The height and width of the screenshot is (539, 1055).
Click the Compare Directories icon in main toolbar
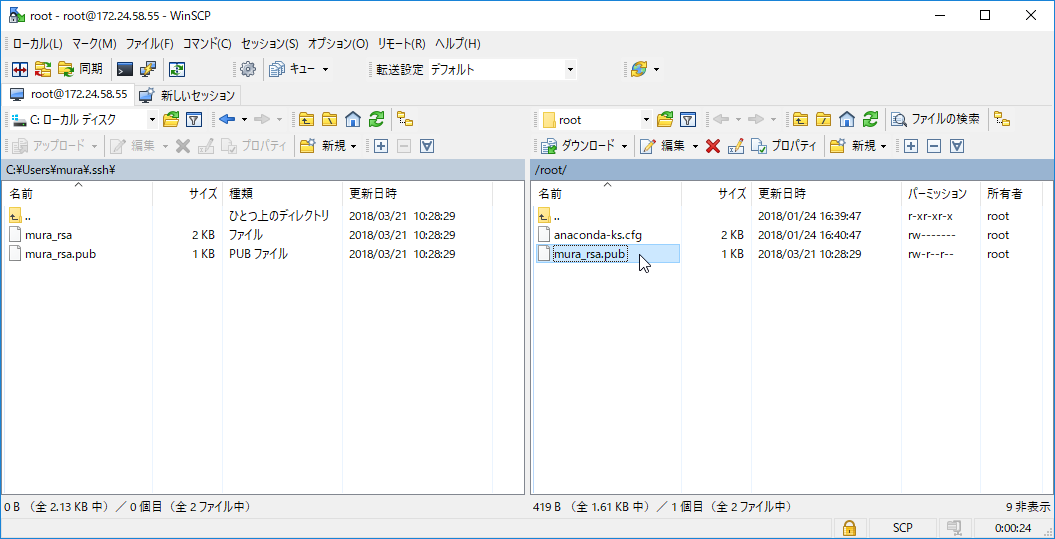(x=20, y=69)
